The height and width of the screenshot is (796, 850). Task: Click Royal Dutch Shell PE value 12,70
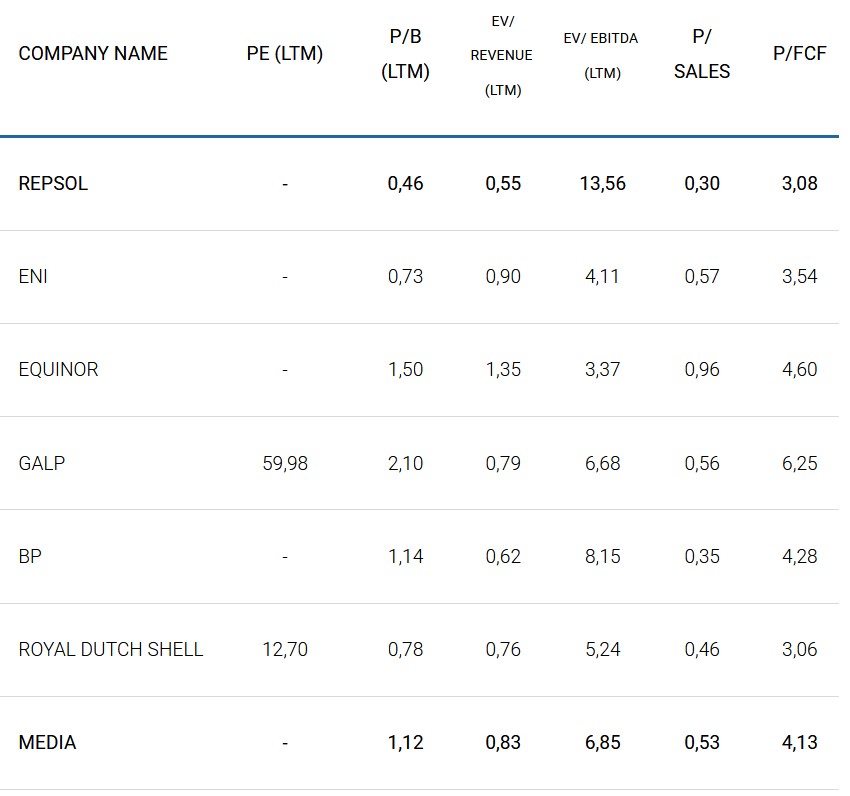tap(285, 649)
